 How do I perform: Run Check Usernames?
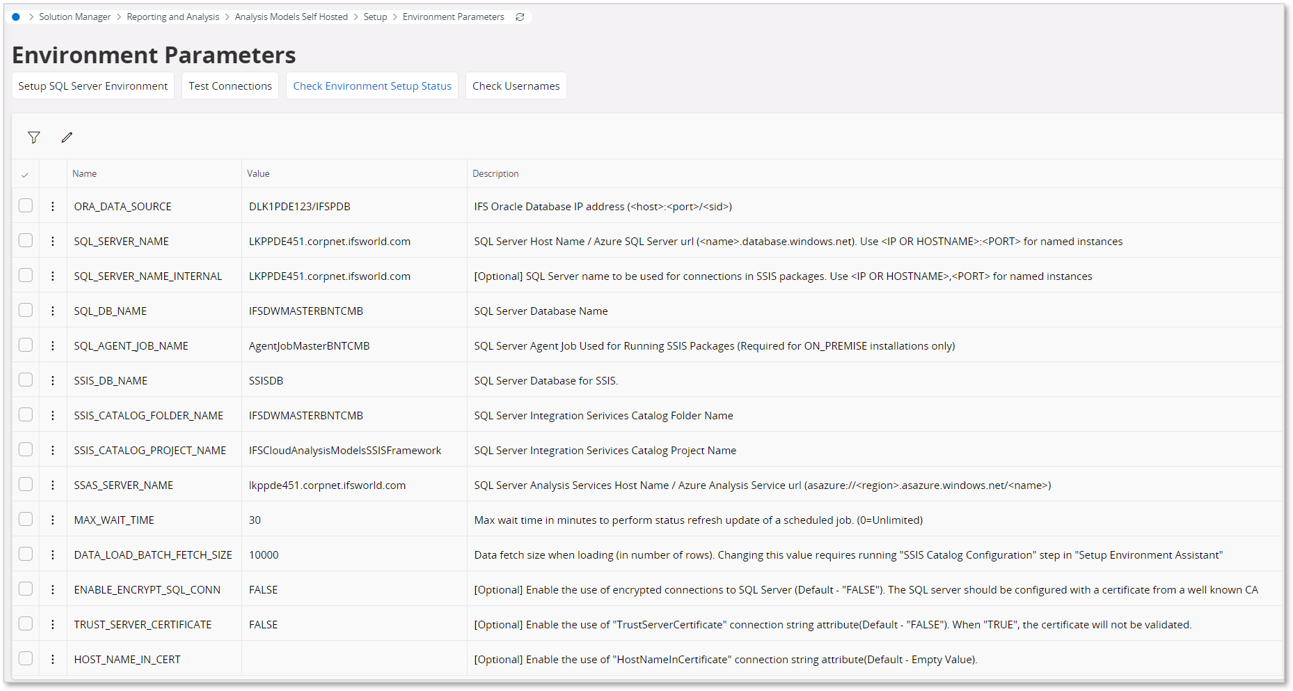tap(516, 85)
